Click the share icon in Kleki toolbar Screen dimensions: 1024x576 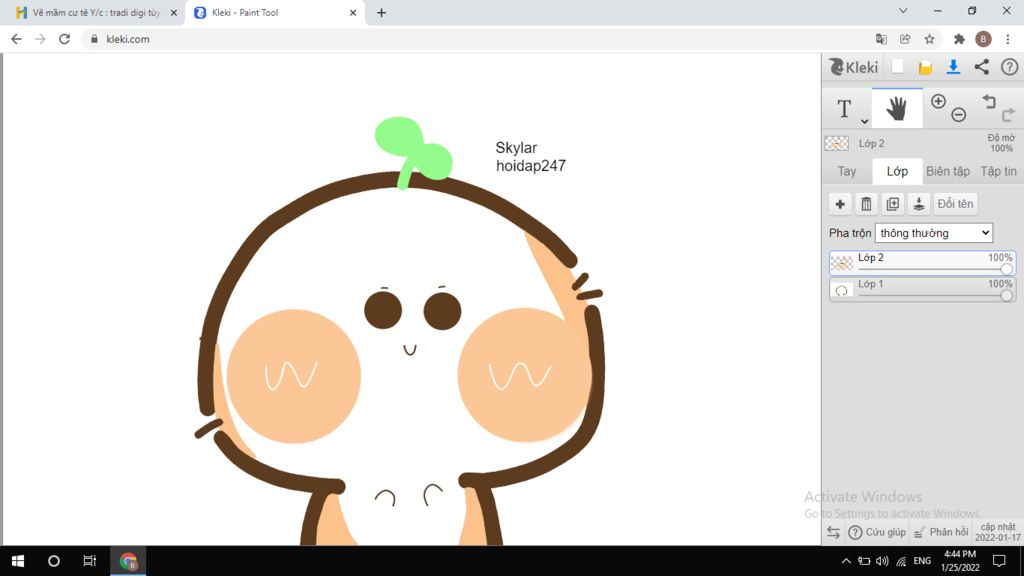click(x=982, y=67)
